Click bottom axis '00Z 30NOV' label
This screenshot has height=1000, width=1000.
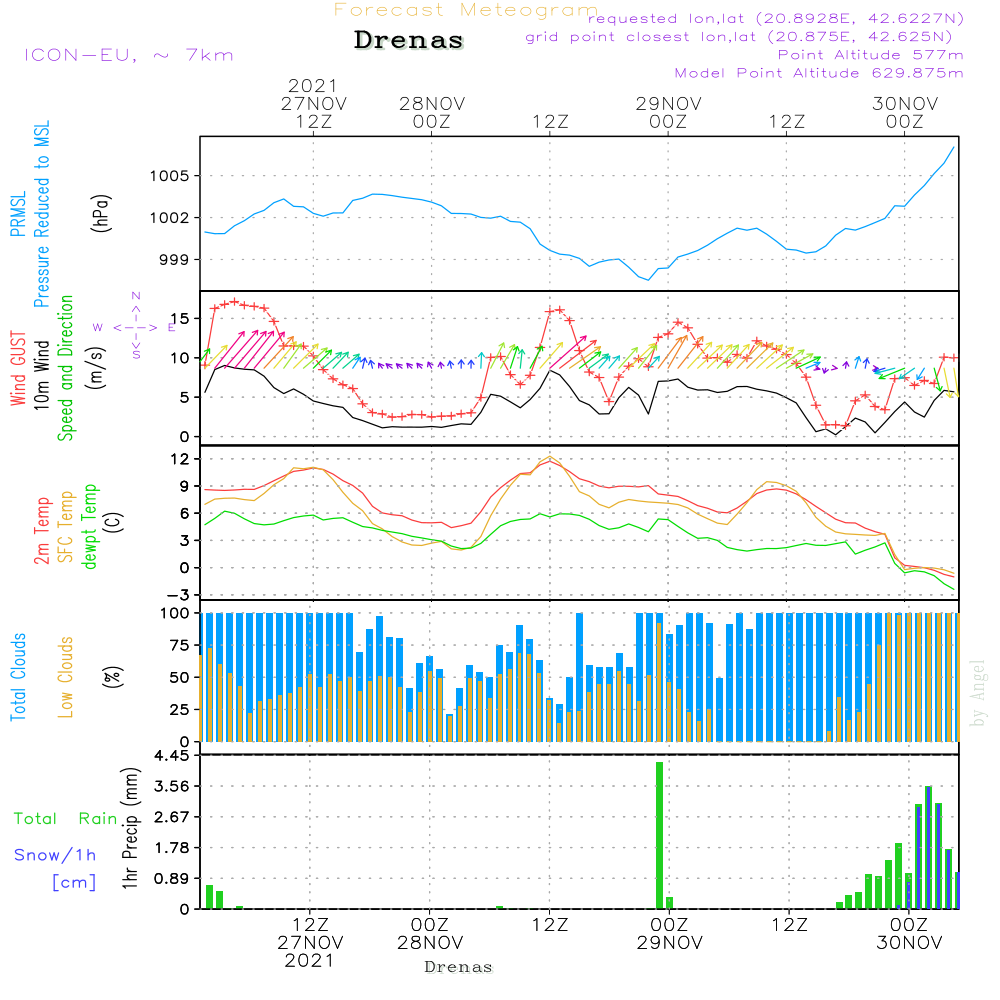point(908,934)
